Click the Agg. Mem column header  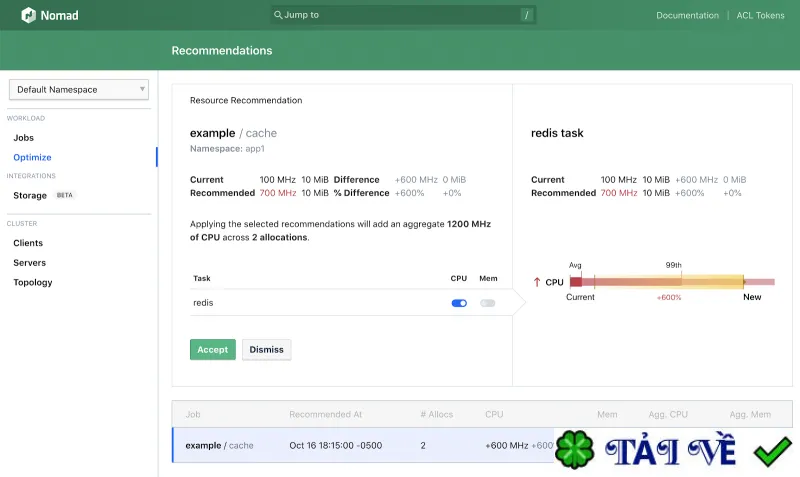pos(750,414)
